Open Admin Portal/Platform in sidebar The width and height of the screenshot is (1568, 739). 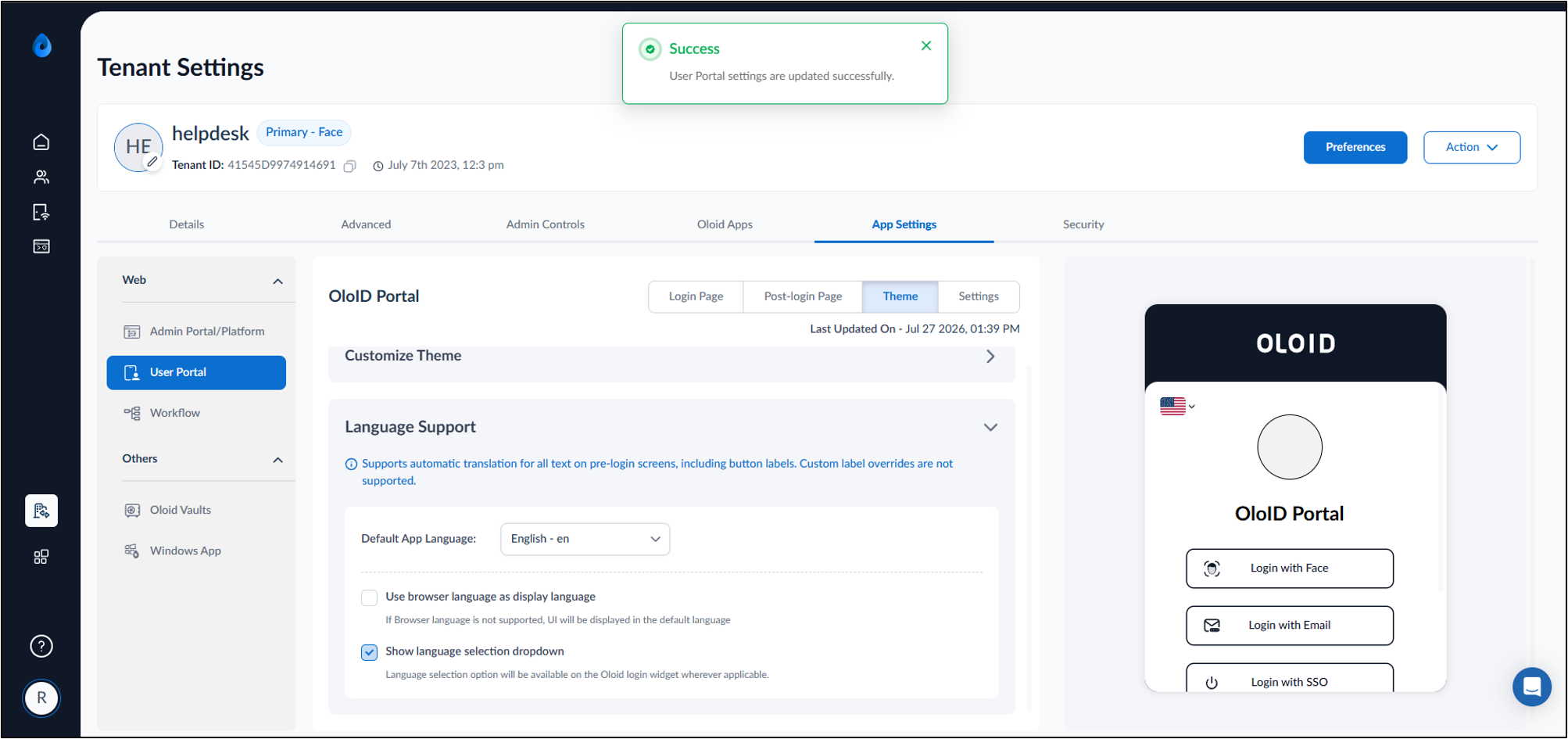point(196,332)
